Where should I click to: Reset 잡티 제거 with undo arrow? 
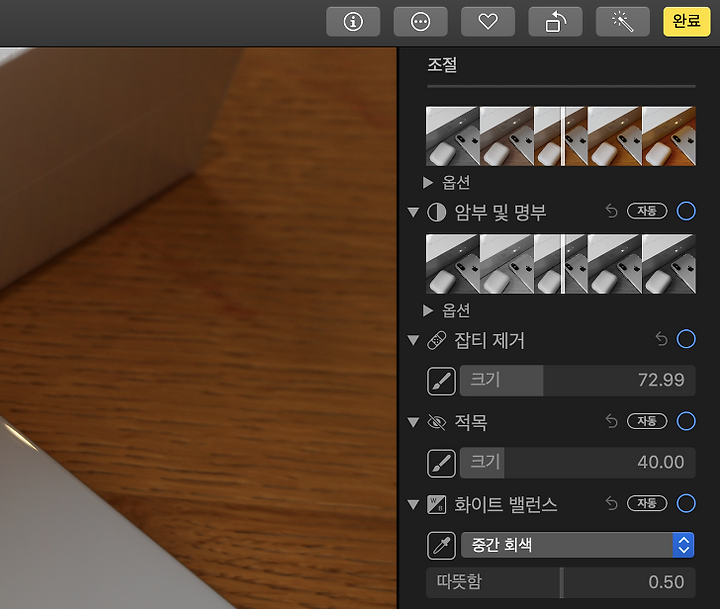[661, 339]
